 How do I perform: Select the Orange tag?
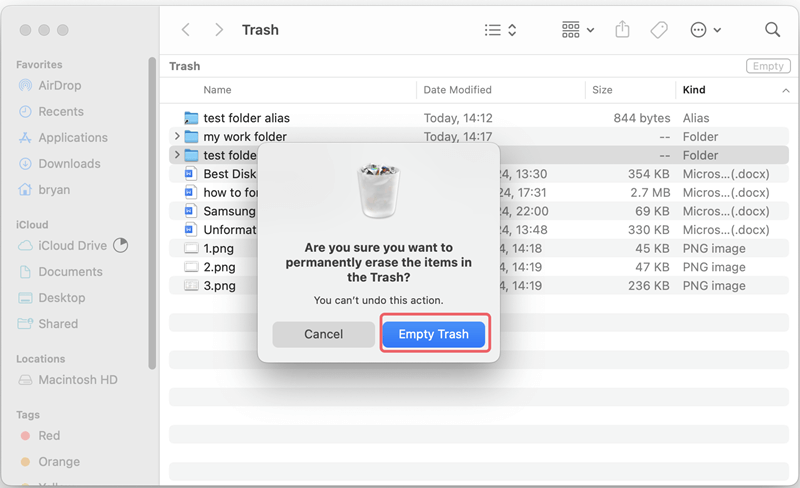click(49, 461)
